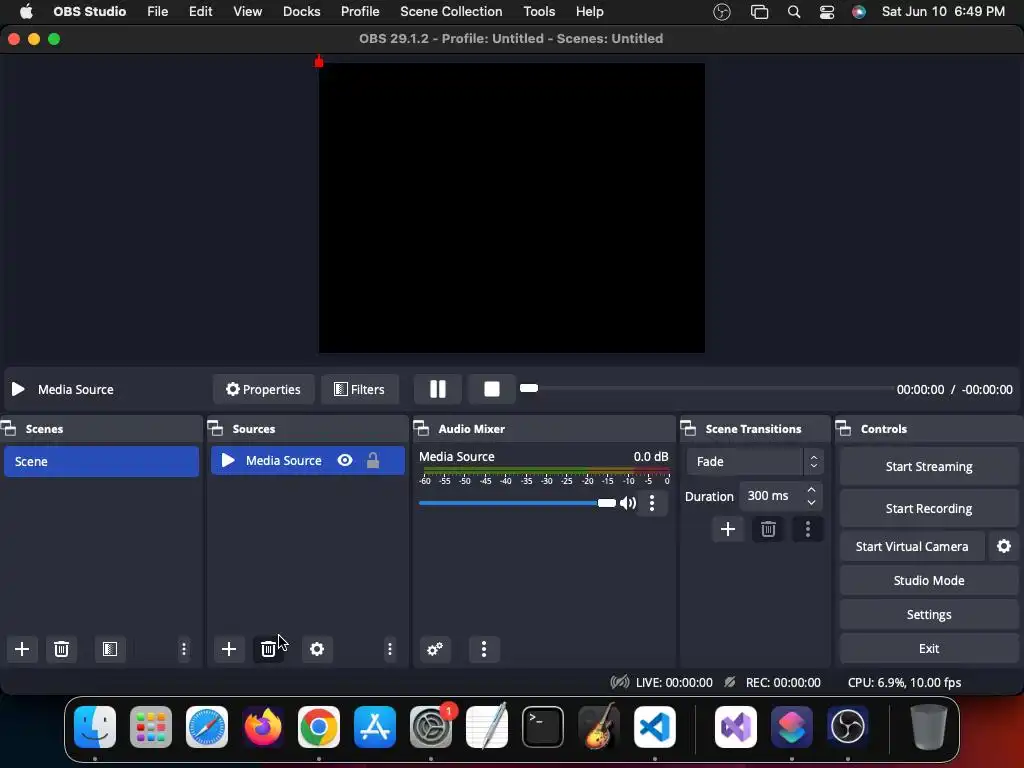Open OBS Settings button
Screen dimensions: 1024x768
pos(929,614)
